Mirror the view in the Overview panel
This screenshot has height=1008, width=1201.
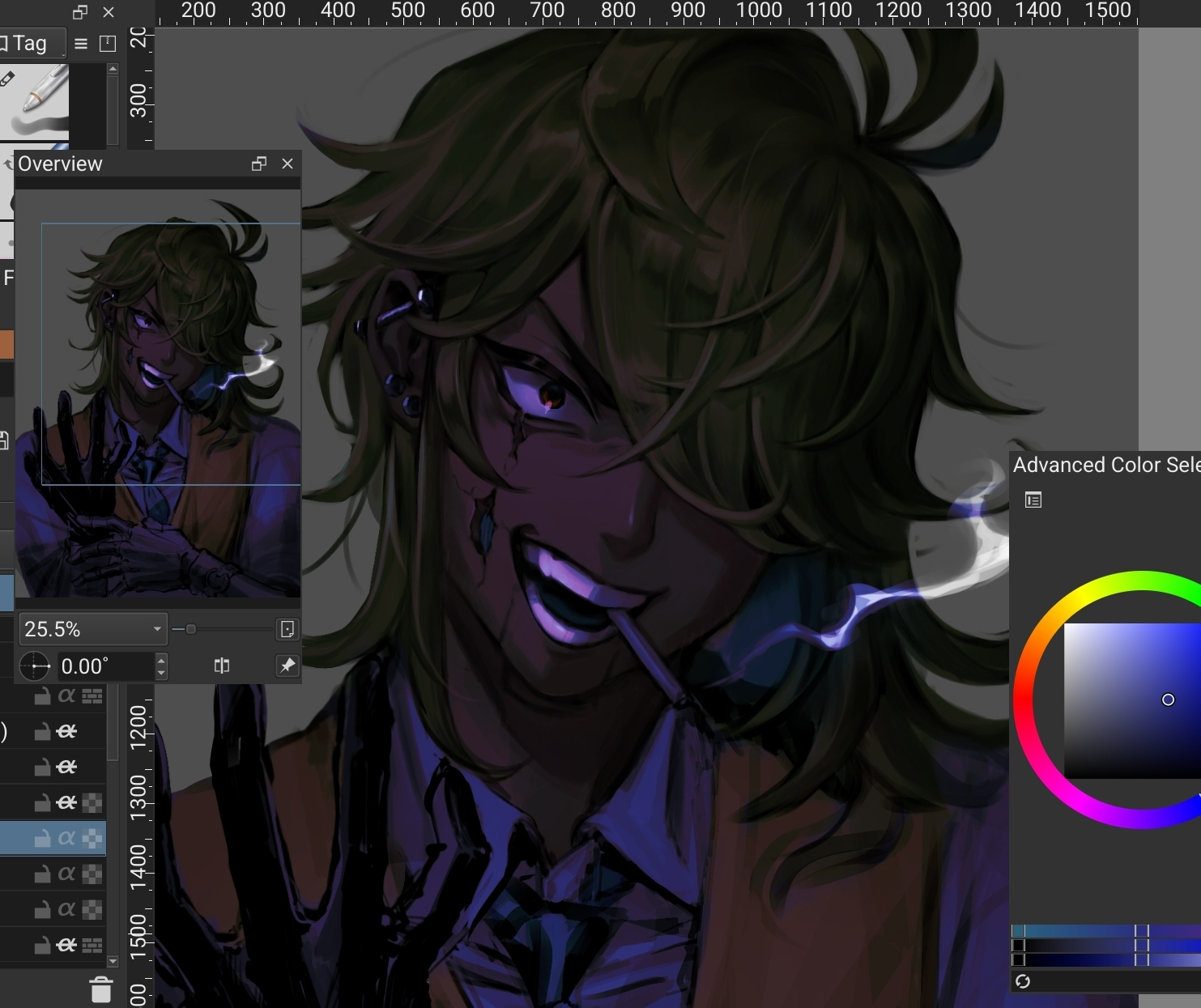point(221,666)
